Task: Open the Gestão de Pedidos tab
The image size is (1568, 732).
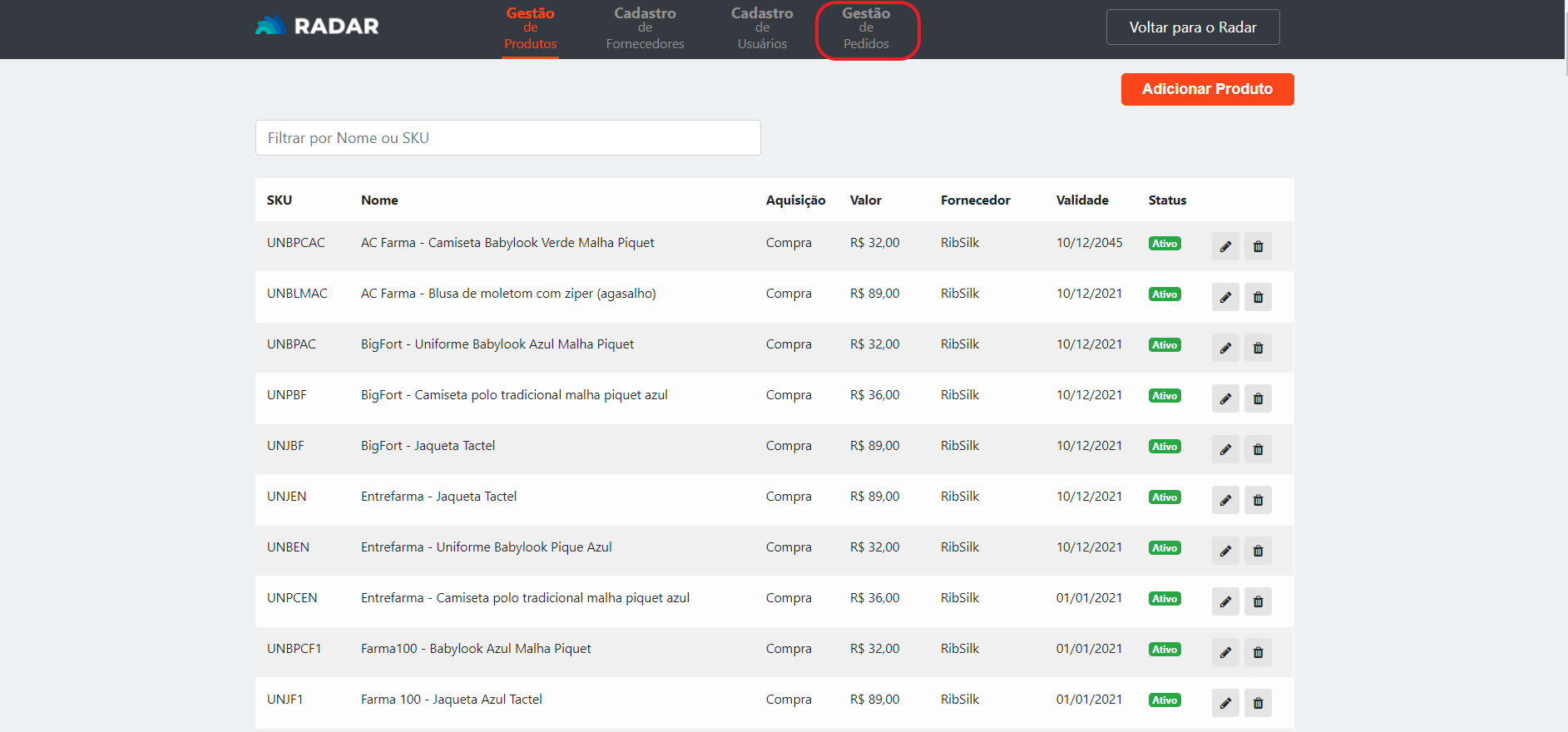Action: [x=866, y=29]
